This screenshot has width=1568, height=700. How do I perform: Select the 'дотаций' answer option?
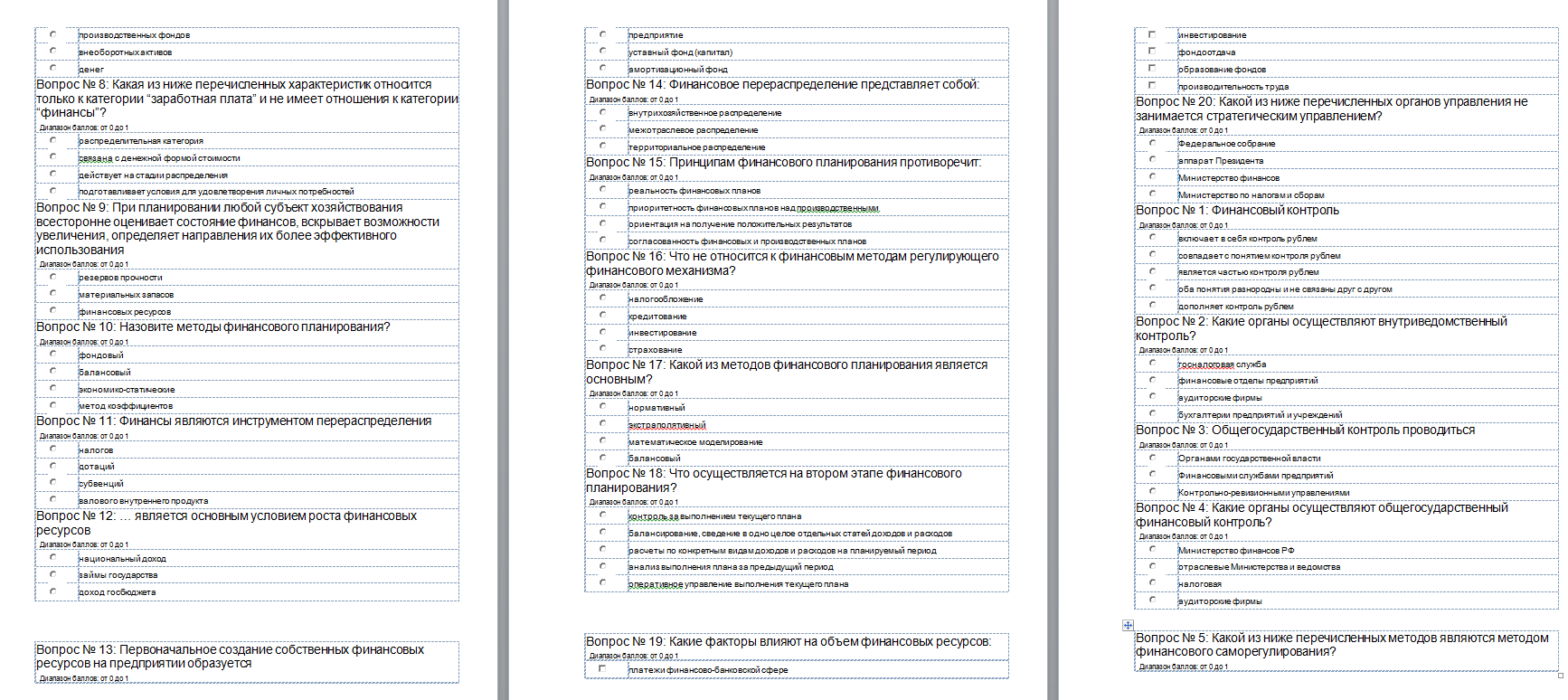pyautogui.click(x=53, y=466)
